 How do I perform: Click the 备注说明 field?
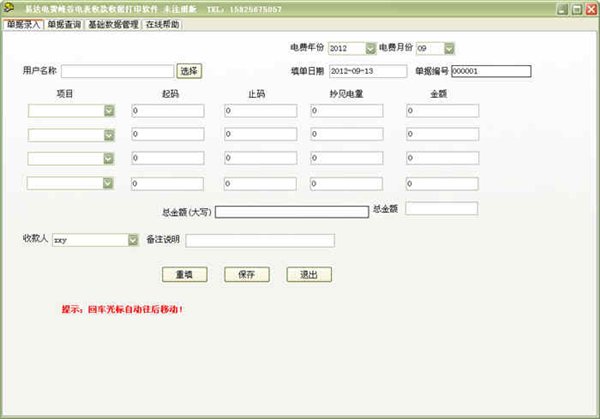click(260, 241)
